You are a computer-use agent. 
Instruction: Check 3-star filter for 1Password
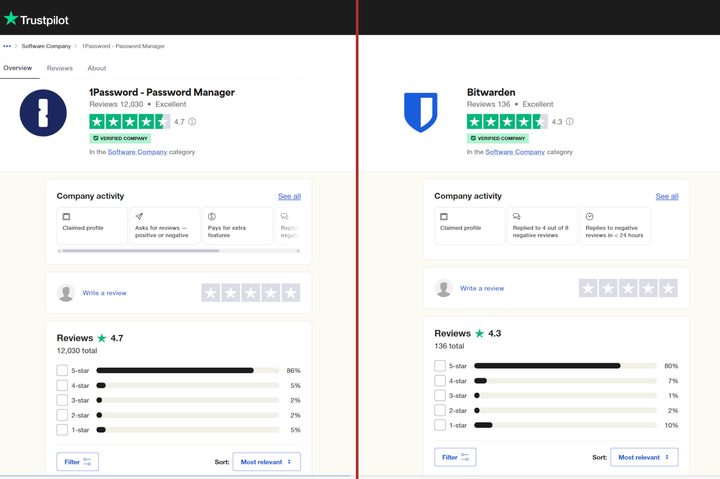pyautogui.click(x=62, y=400)
